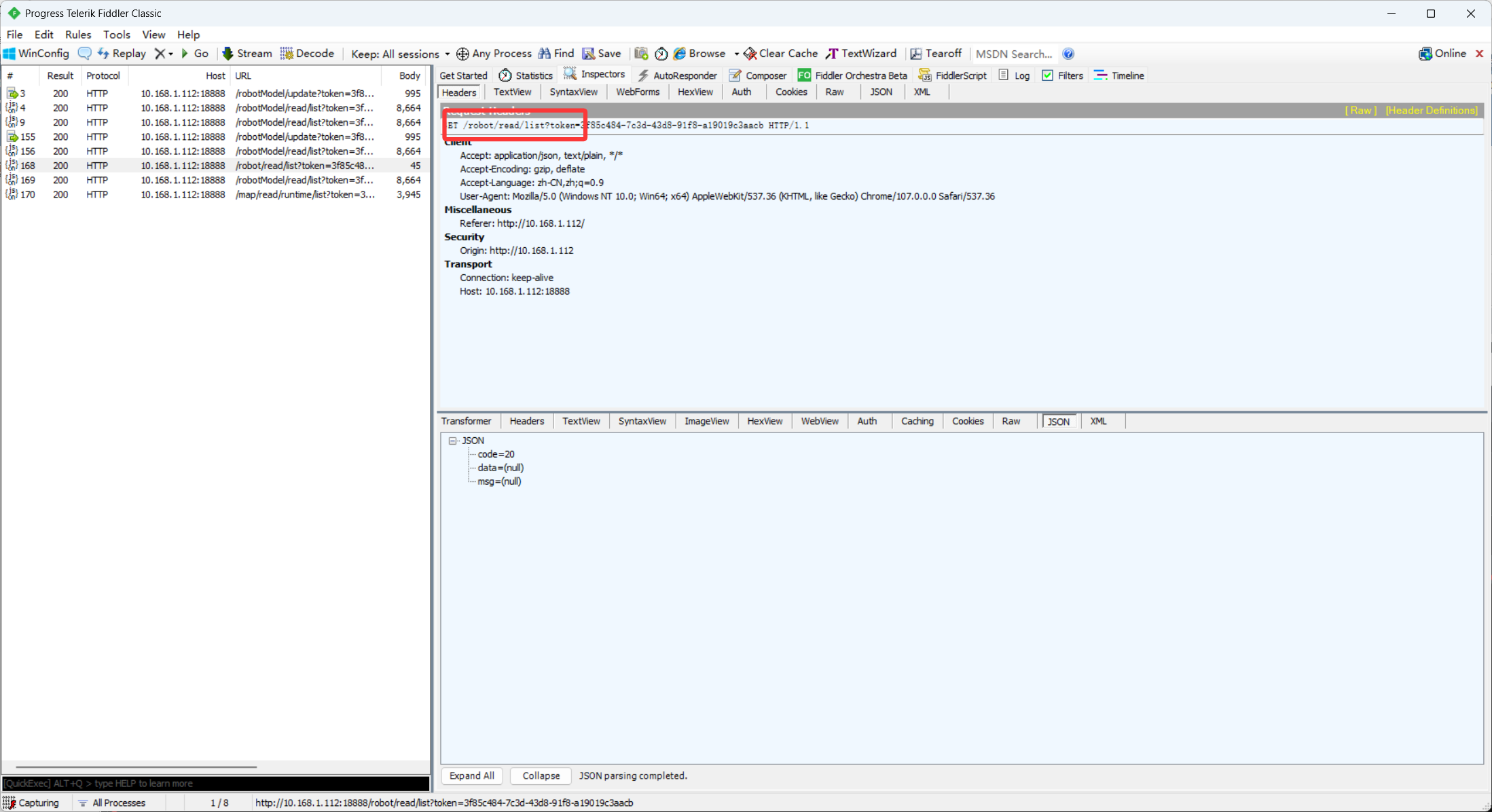
Task: Click All Processes filter in status bar
Action: pyautogui.click(x=112, y=802)
